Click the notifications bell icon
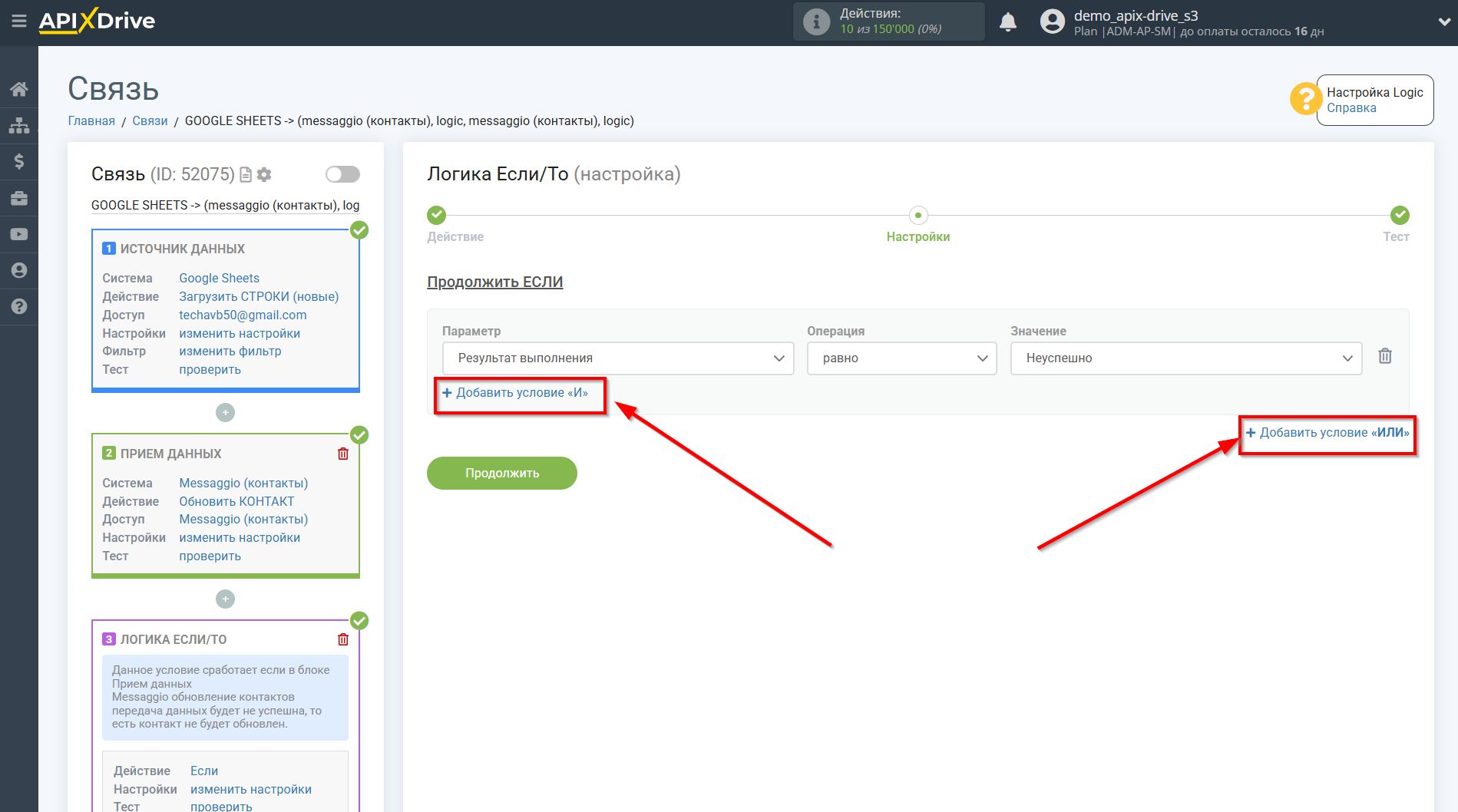This screenshot has height=812, width=1458. click(1007, 22)
